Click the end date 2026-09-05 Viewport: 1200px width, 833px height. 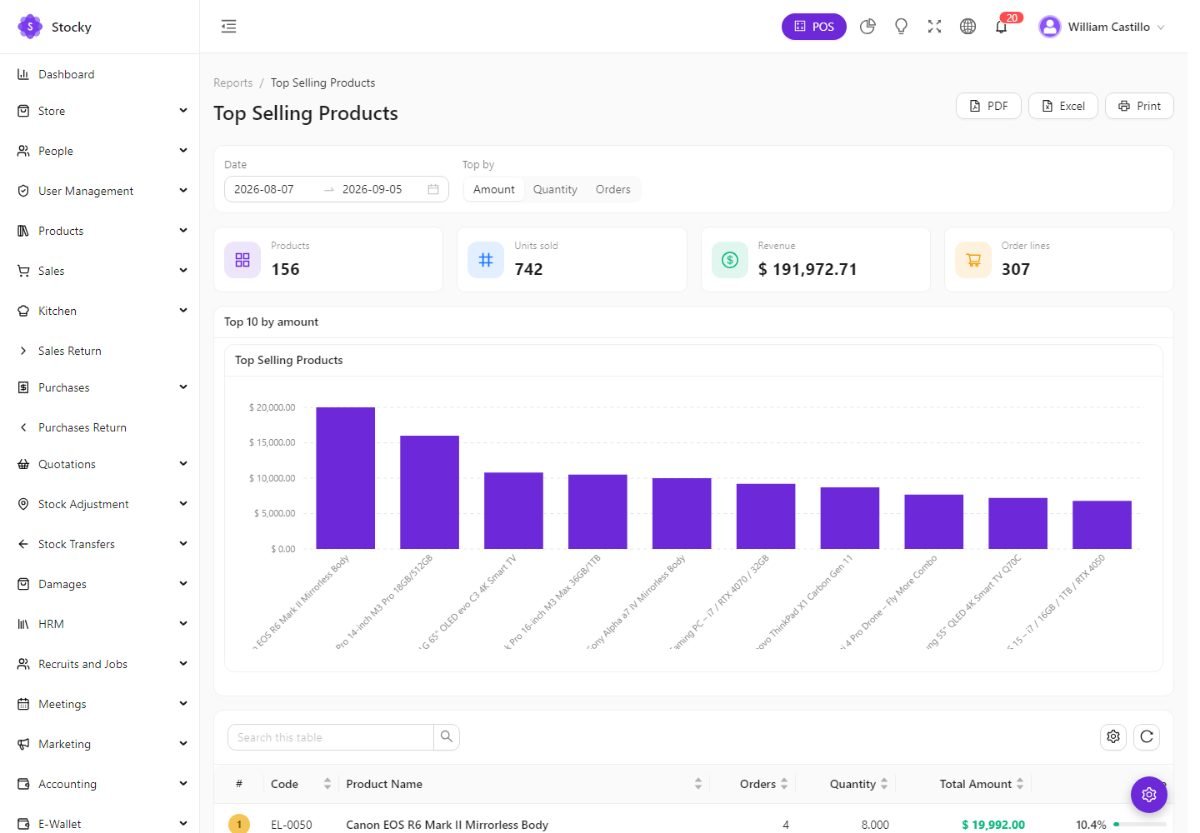pyautogui.click(x=372, y=189)
